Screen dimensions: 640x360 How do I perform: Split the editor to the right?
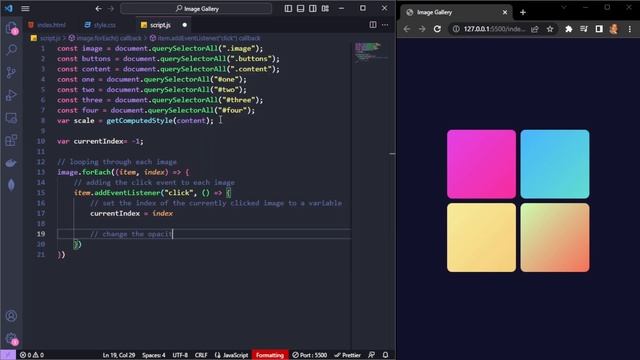tap(373, 24)
